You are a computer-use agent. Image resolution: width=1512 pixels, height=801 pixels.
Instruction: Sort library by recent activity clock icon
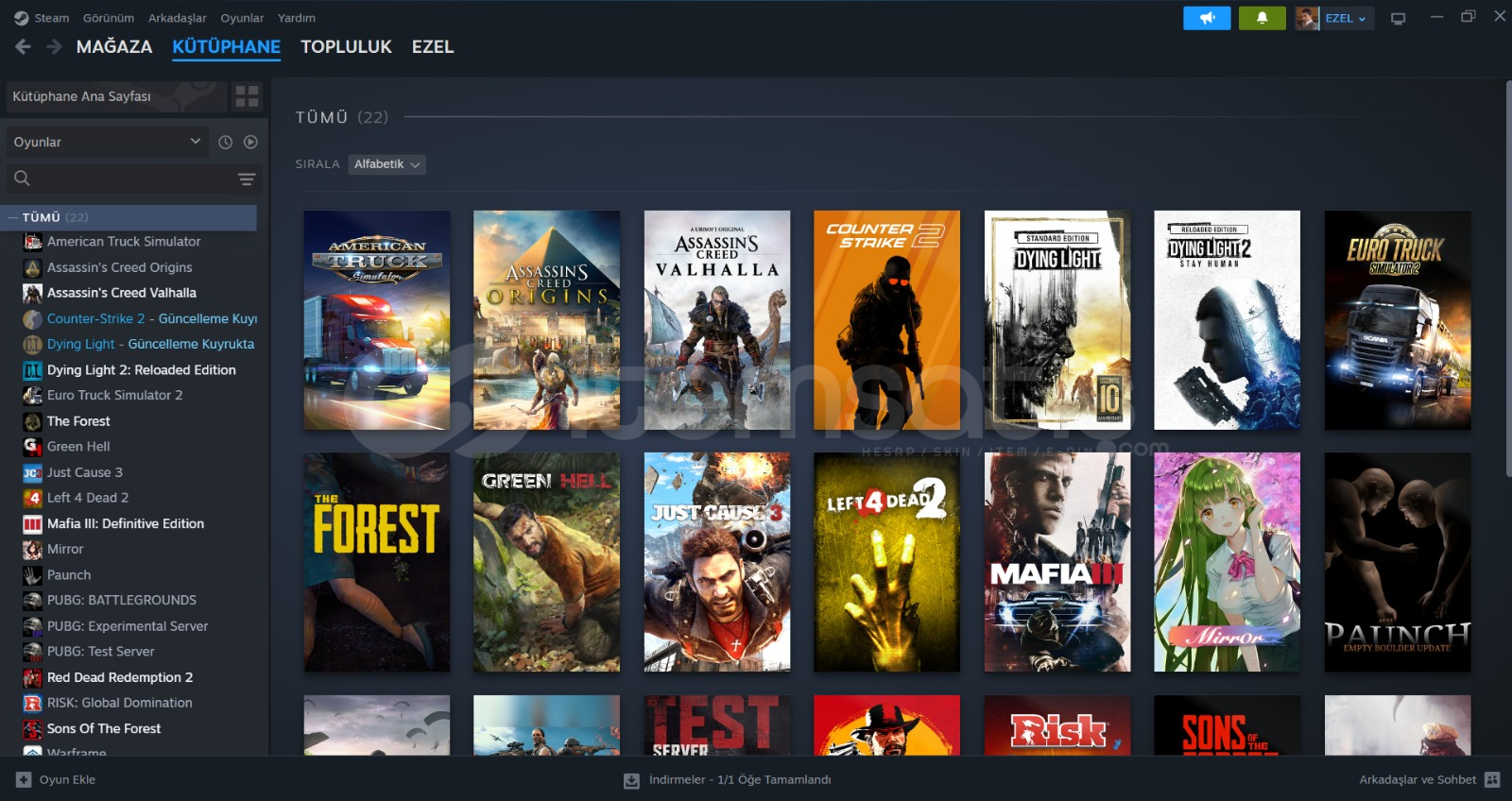click(225, 142)
